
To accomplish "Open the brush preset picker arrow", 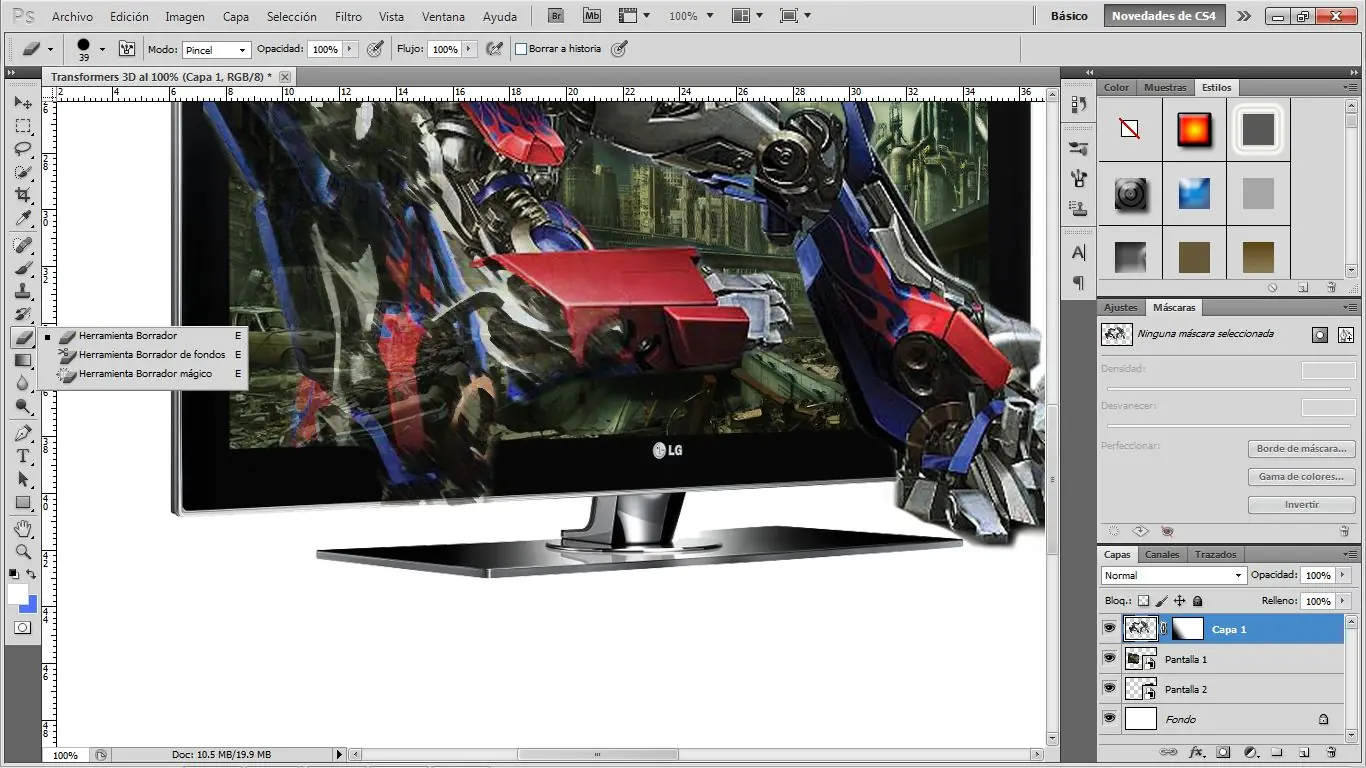I will [101, 49].
